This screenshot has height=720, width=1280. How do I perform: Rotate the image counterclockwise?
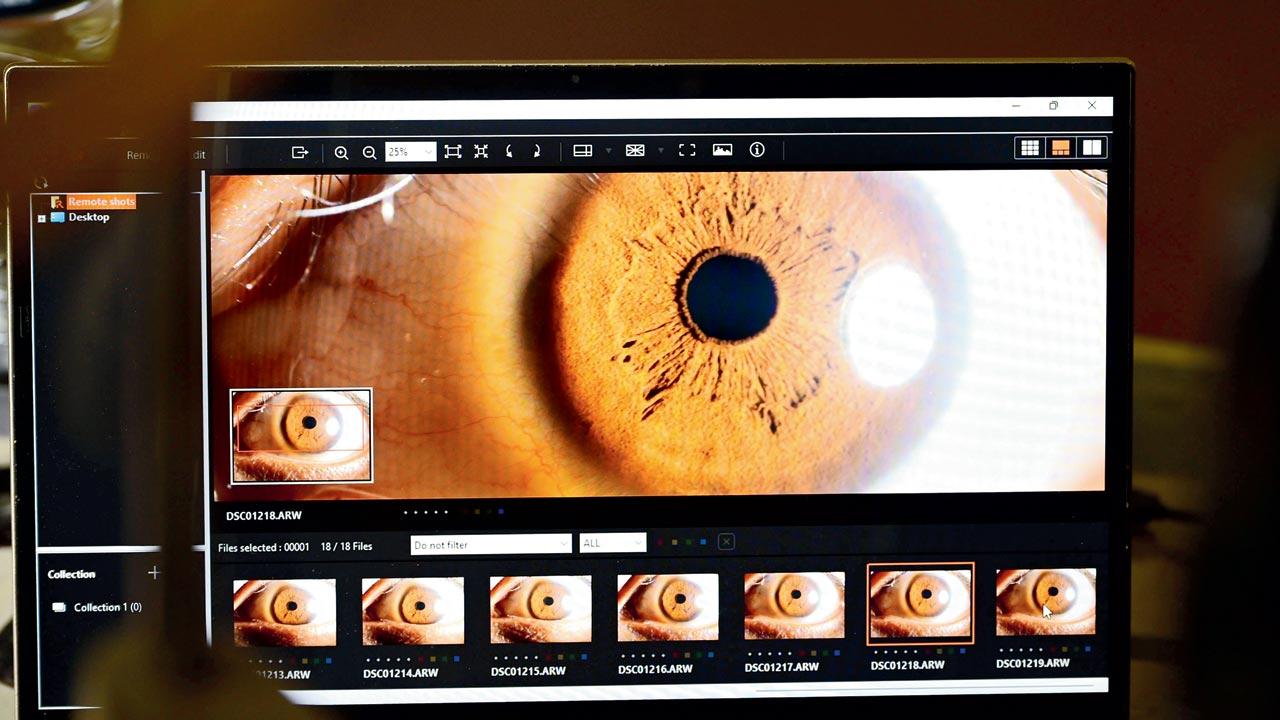pos(510,151)
